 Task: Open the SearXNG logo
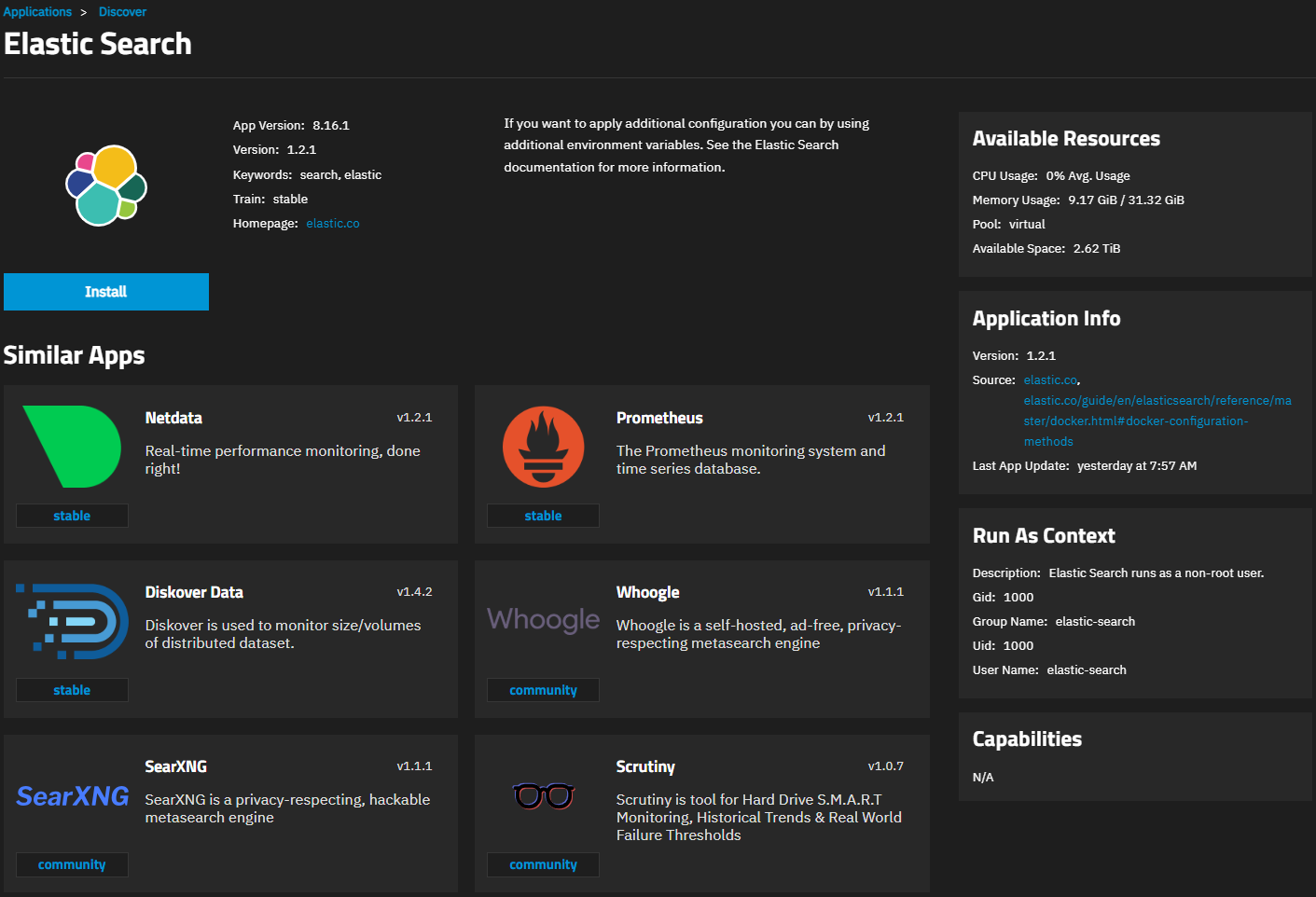pos(72,796)
